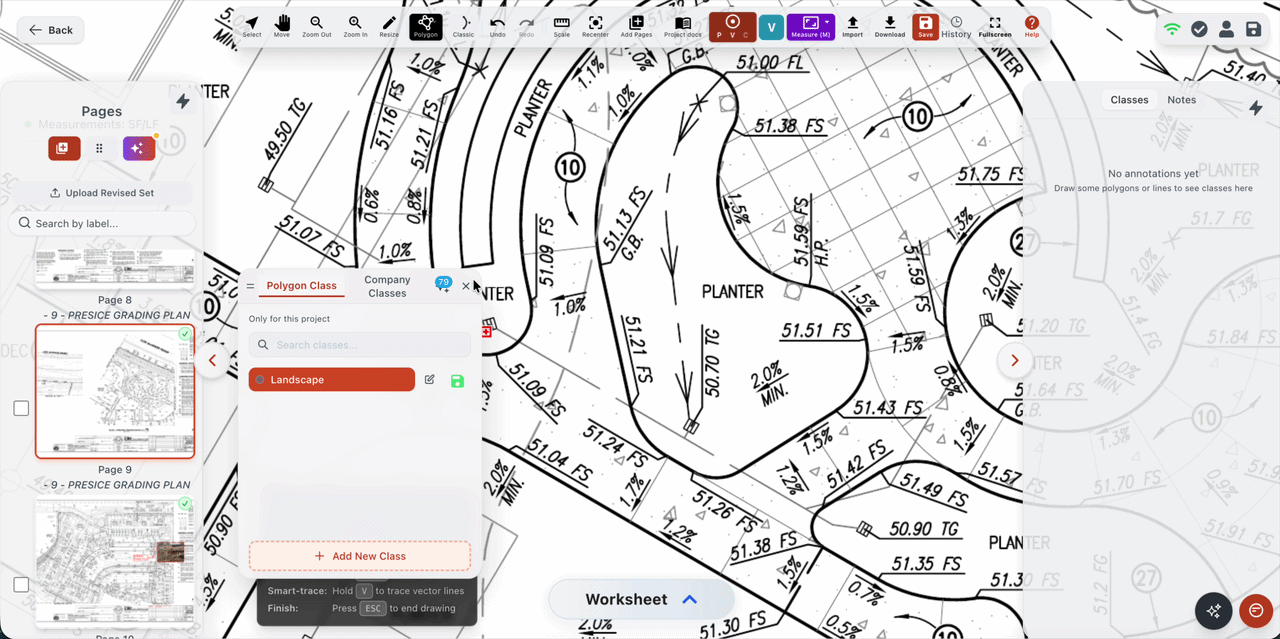This screenshot has width=1280, height=639.
Task: Open the Classes tab in right panel
Action: (x=1129, y=100)
